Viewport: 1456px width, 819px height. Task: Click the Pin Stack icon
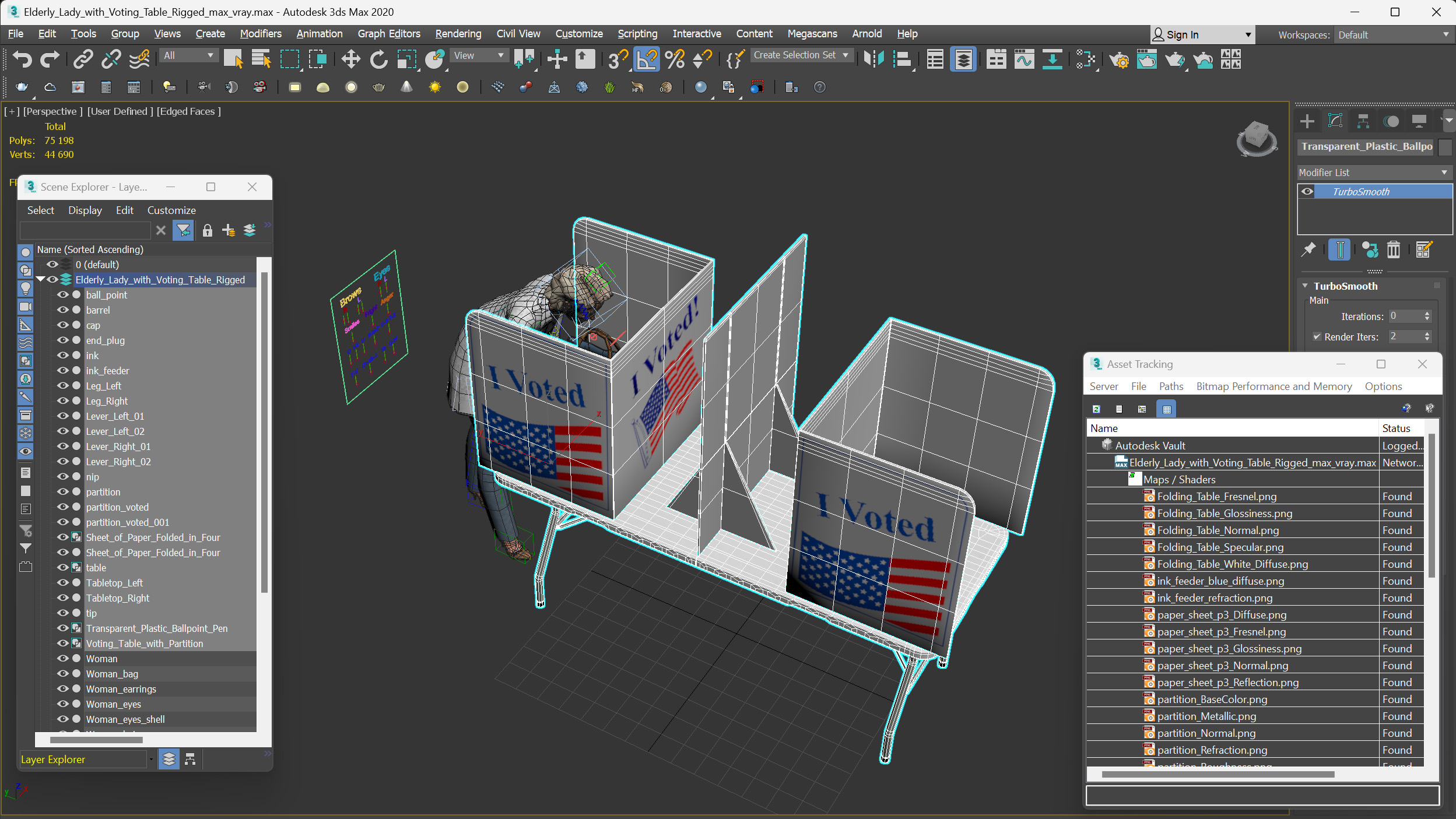pos(1309,249)
